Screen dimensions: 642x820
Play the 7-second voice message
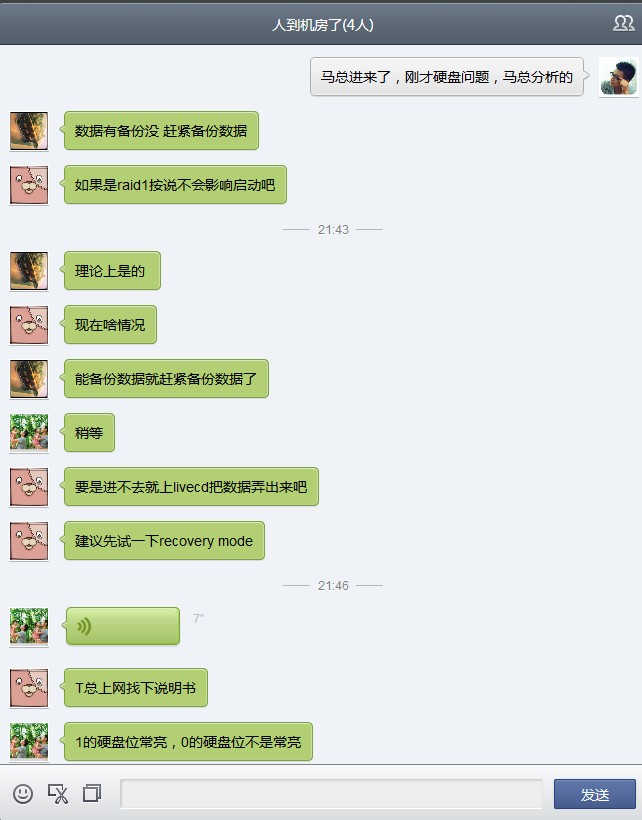(x=123, y=626)
